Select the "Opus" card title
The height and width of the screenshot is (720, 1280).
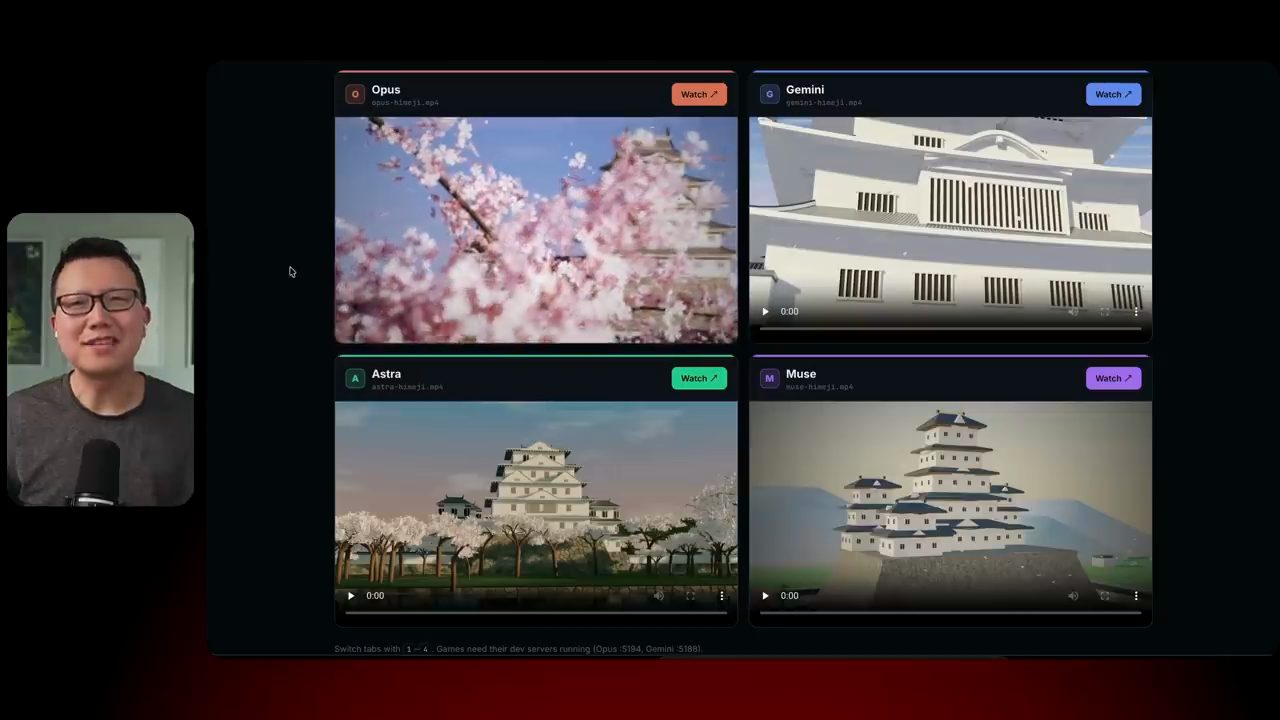(x=386, y=89)
